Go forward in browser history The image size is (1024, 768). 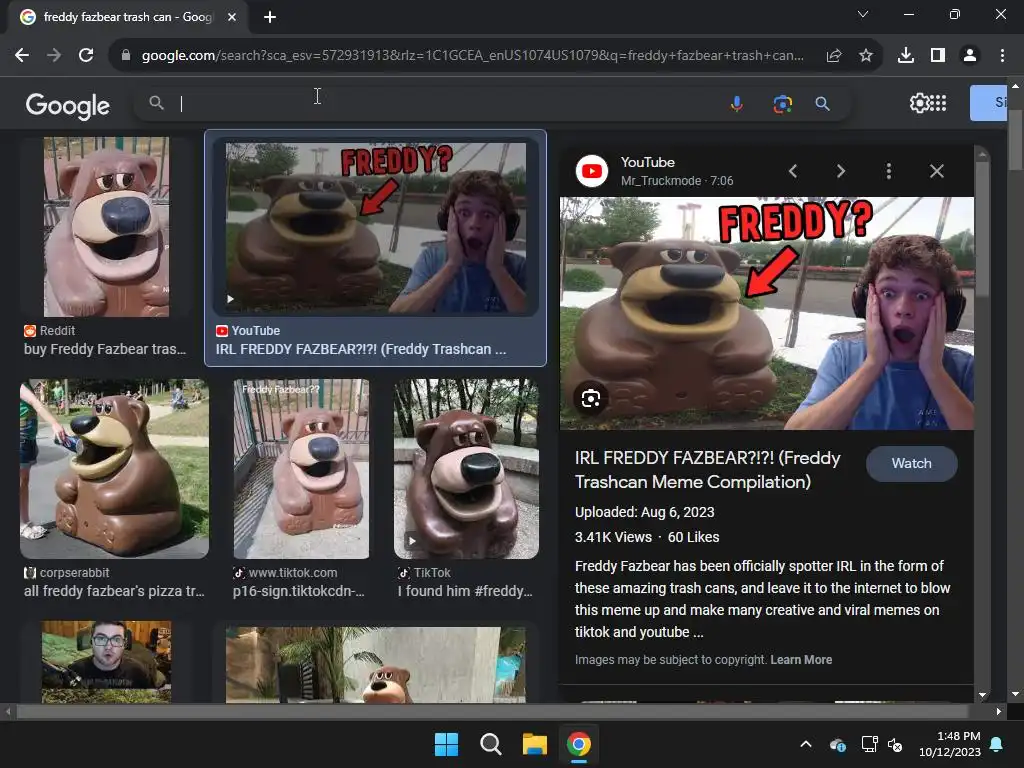coord(54,56)
